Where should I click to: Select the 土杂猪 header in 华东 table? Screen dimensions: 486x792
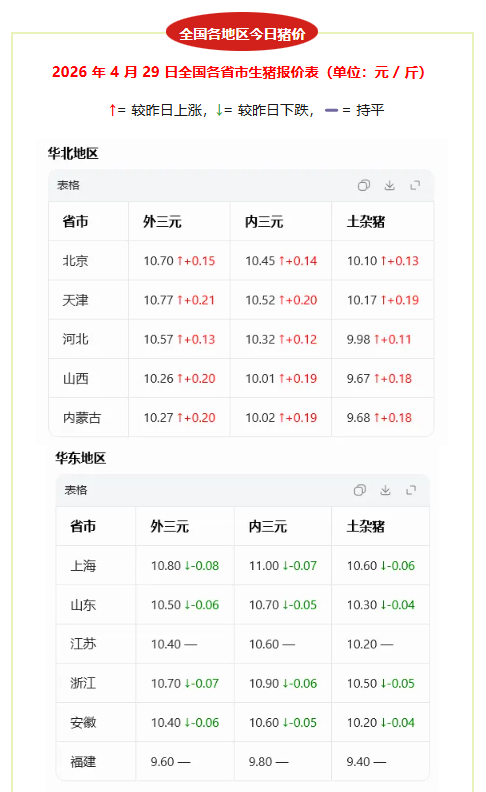tap(366, 526)
